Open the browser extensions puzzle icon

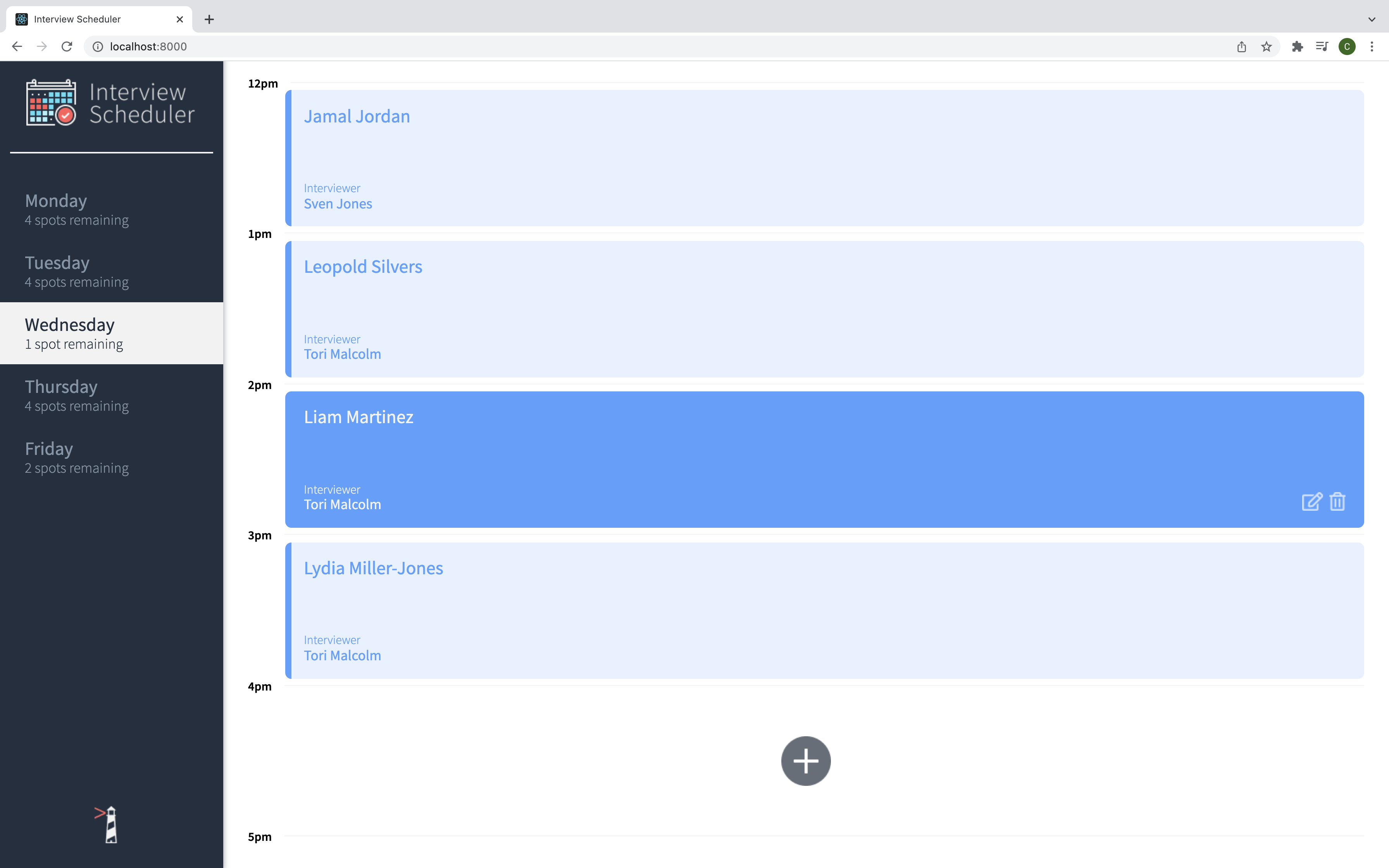pyautogui.click(x=1297, y=46)
